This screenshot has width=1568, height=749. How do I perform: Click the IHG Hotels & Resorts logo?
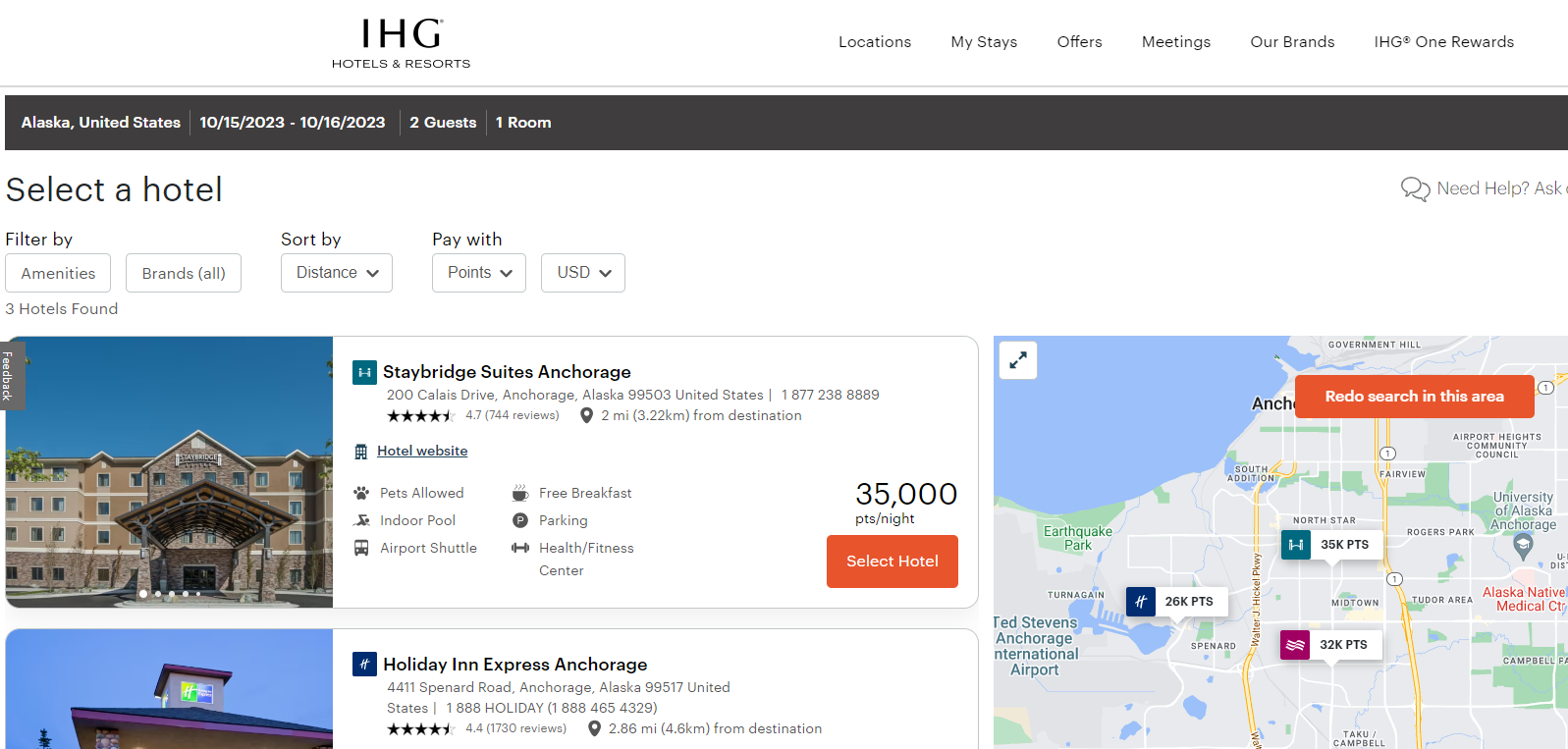(x=401, y=43)
